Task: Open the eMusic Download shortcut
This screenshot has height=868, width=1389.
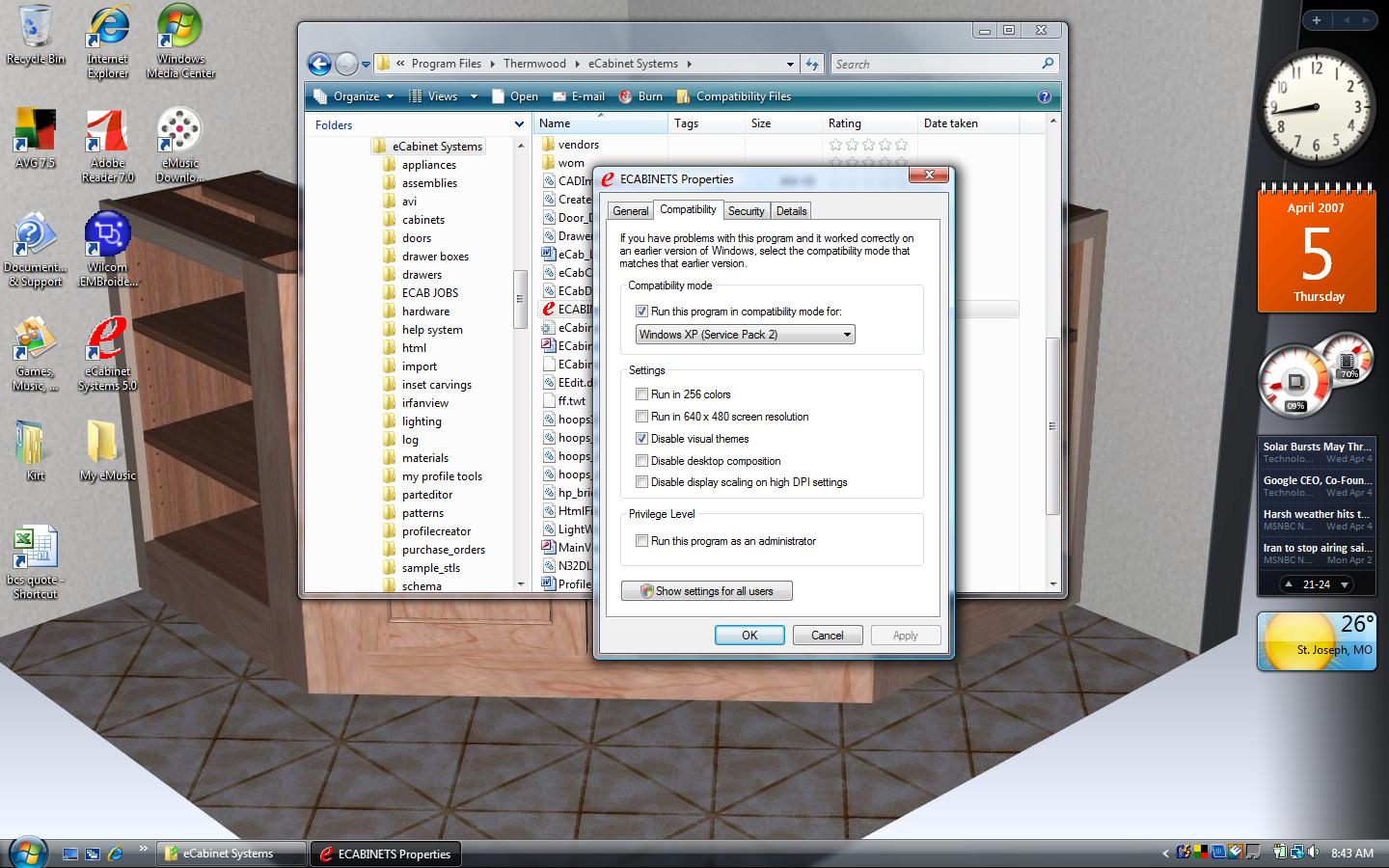Action: [x=180, y=147]
